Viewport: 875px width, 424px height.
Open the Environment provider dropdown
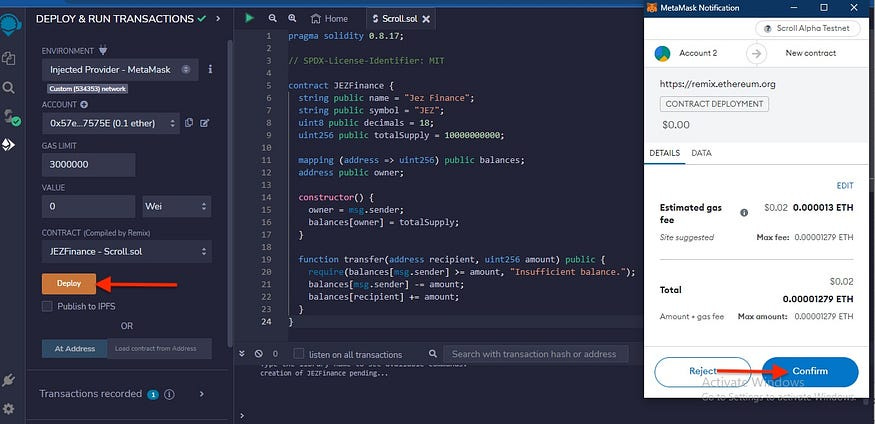(120, 70)
